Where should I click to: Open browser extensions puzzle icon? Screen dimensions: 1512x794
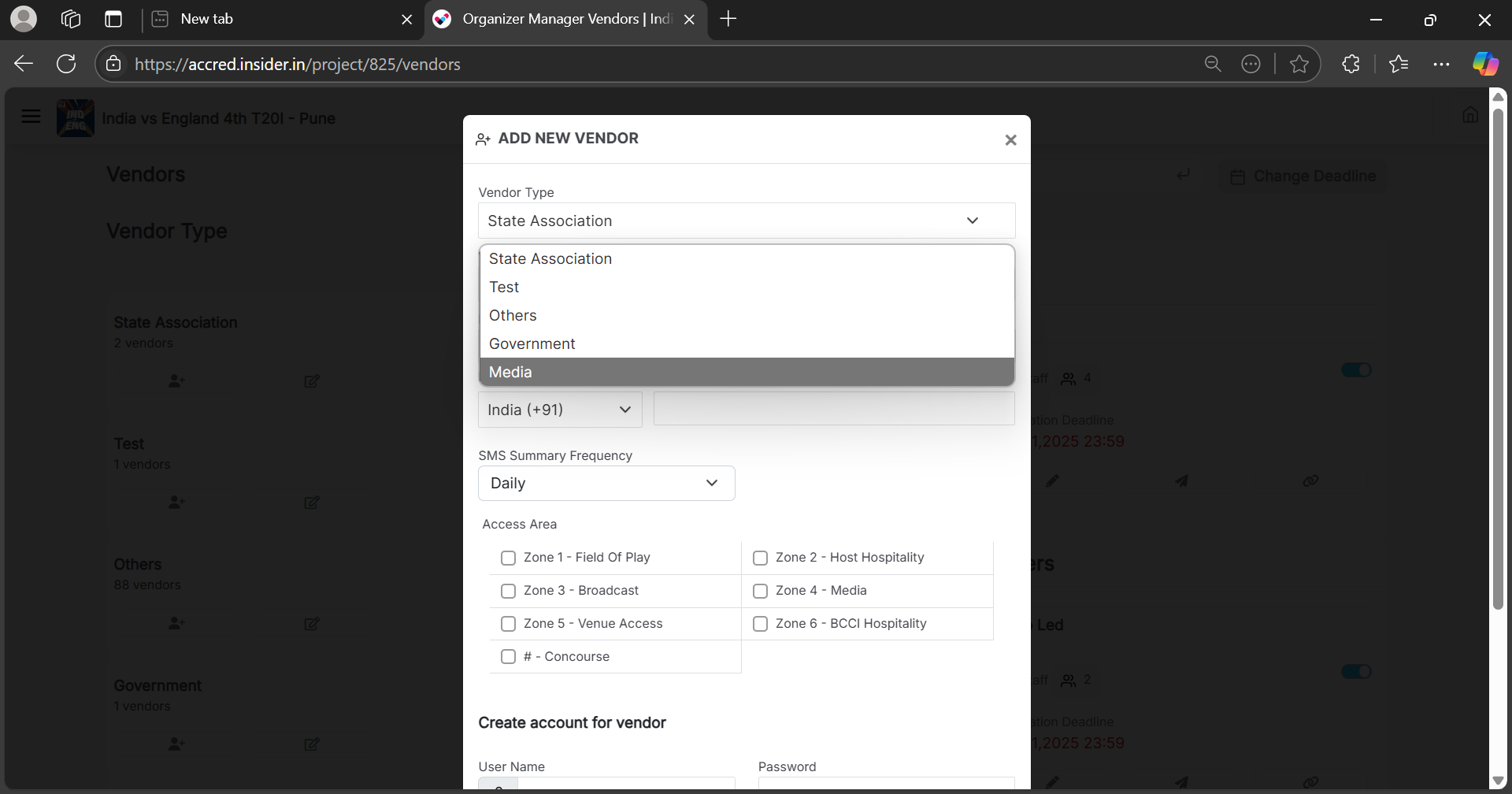click(1351, 64)
